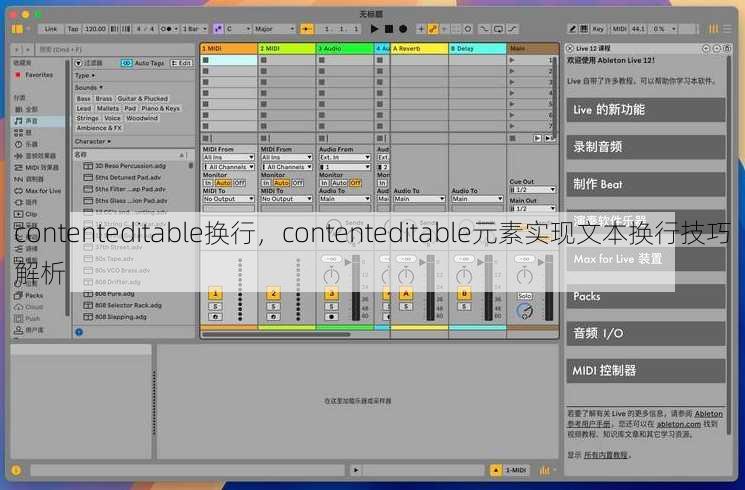Filter by the Bass tag
745x490 pixels.
(84, 98)
